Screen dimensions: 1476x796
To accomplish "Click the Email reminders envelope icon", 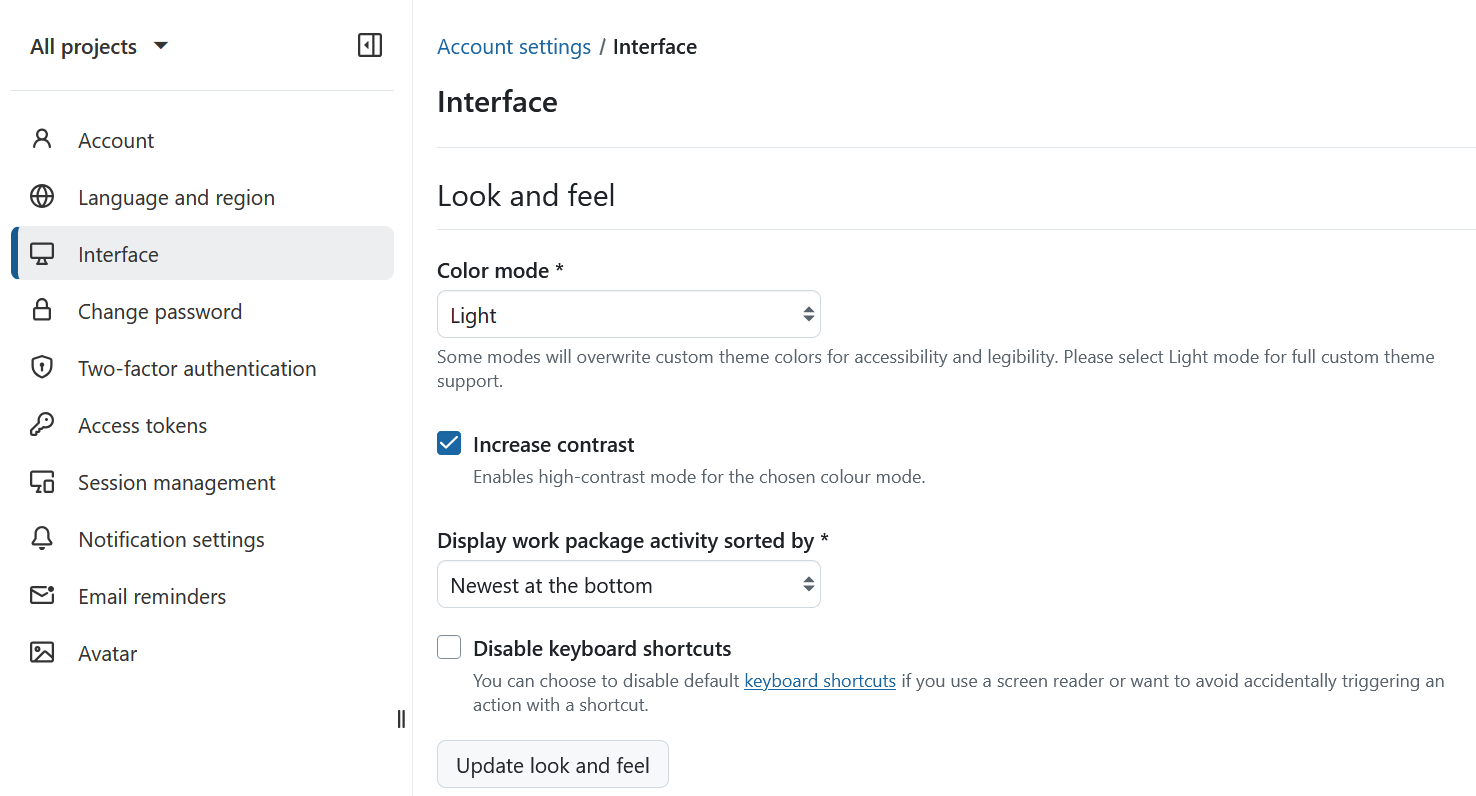I will [x=41, y=596].
